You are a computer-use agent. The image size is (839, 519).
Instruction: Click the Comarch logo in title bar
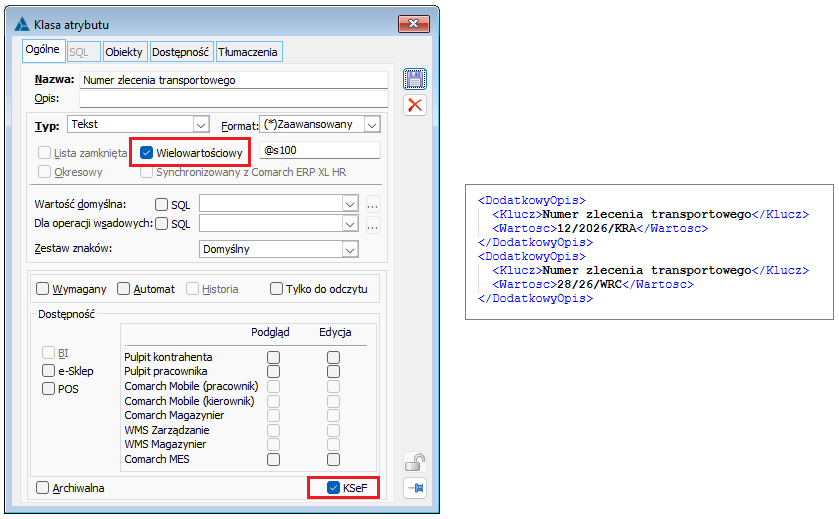pyautogui.click(x=22, y=25)
